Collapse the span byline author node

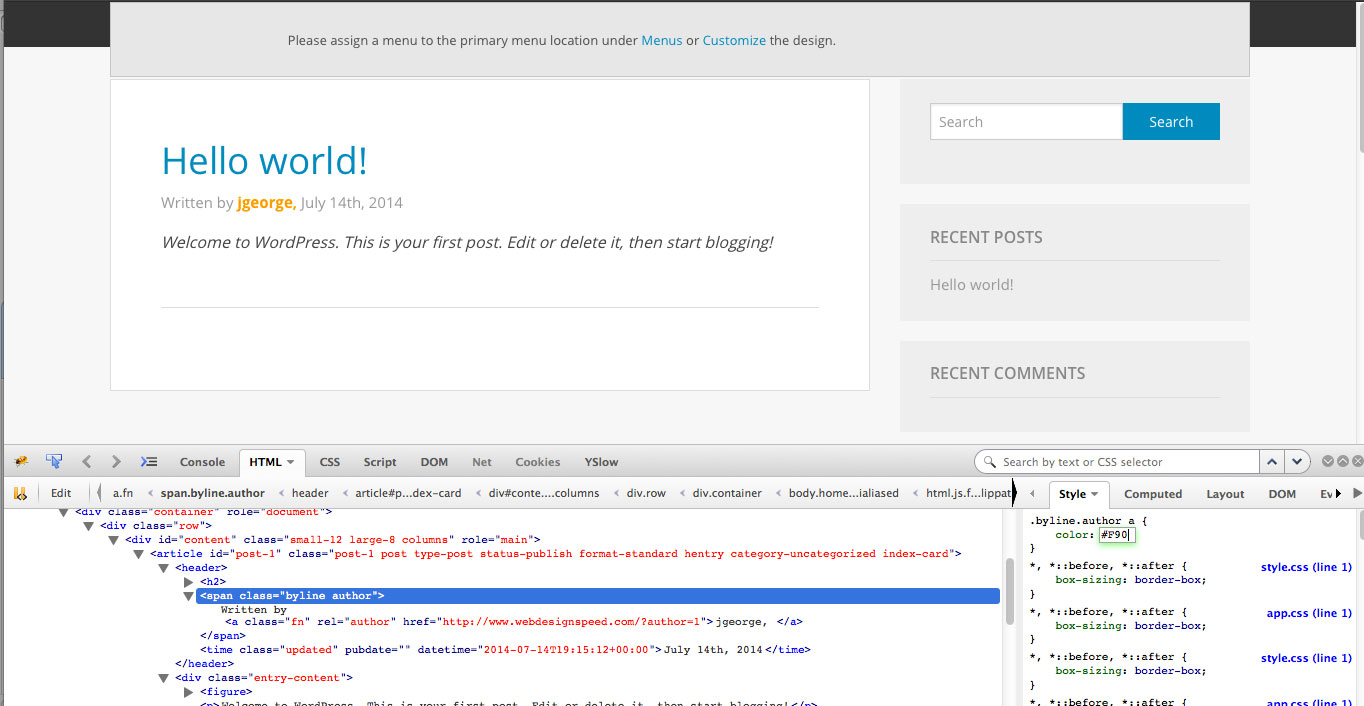point(189,596)
